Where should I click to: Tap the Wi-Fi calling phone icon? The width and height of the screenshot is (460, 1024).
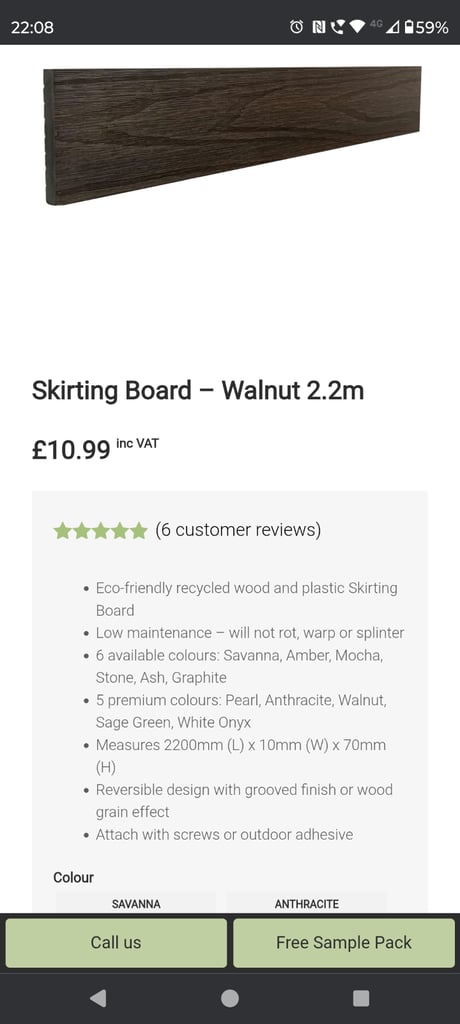click(337, 27)
